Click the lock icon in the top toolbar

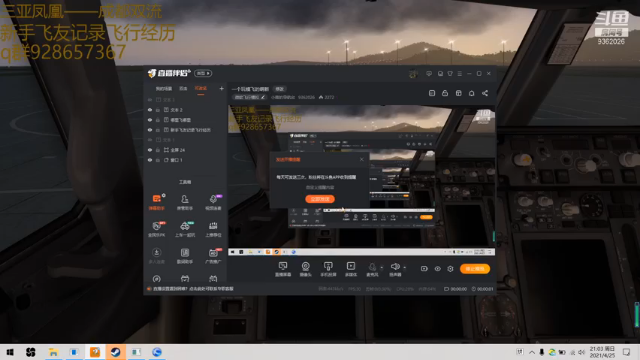click(445, 93)
